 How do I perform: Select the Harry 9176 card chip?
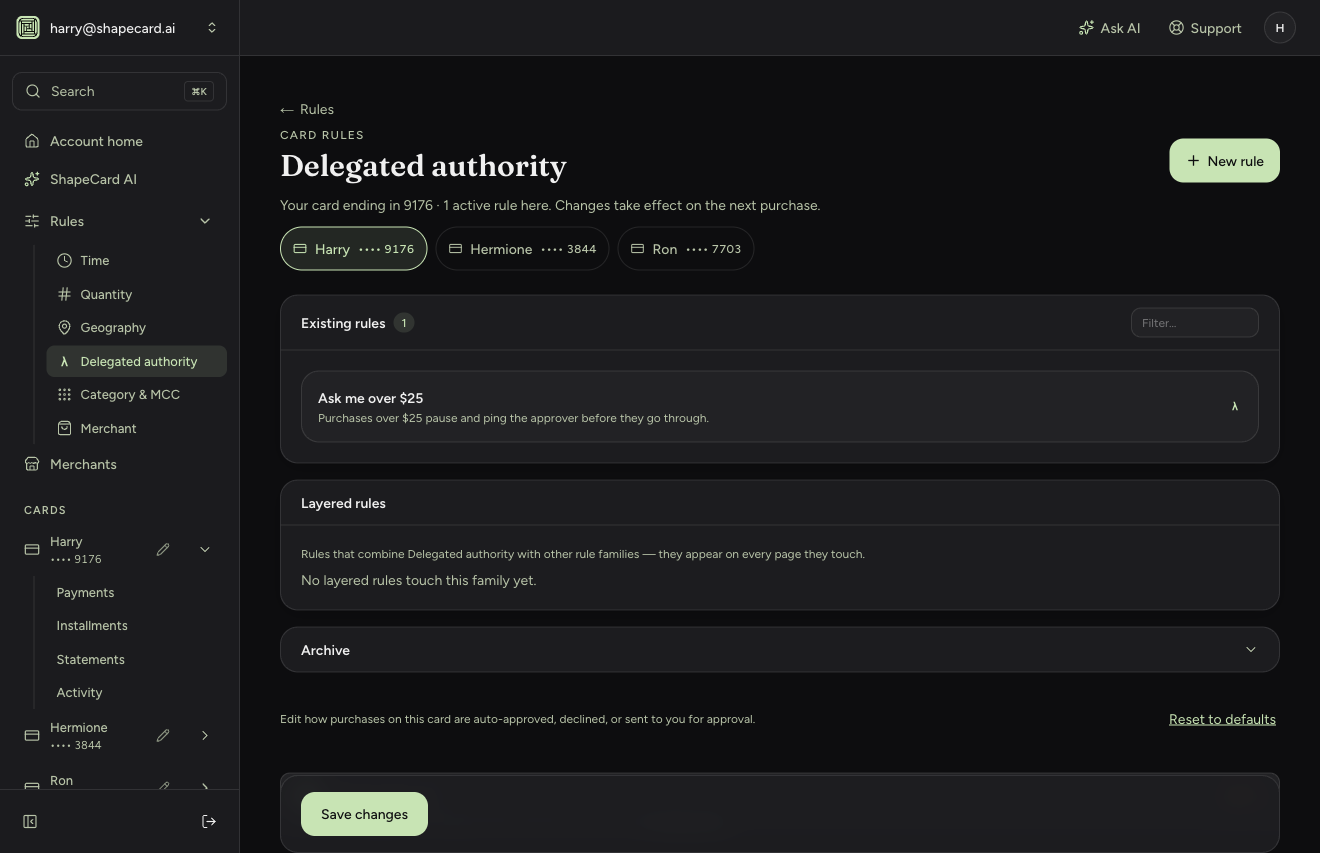pos(353,249)
